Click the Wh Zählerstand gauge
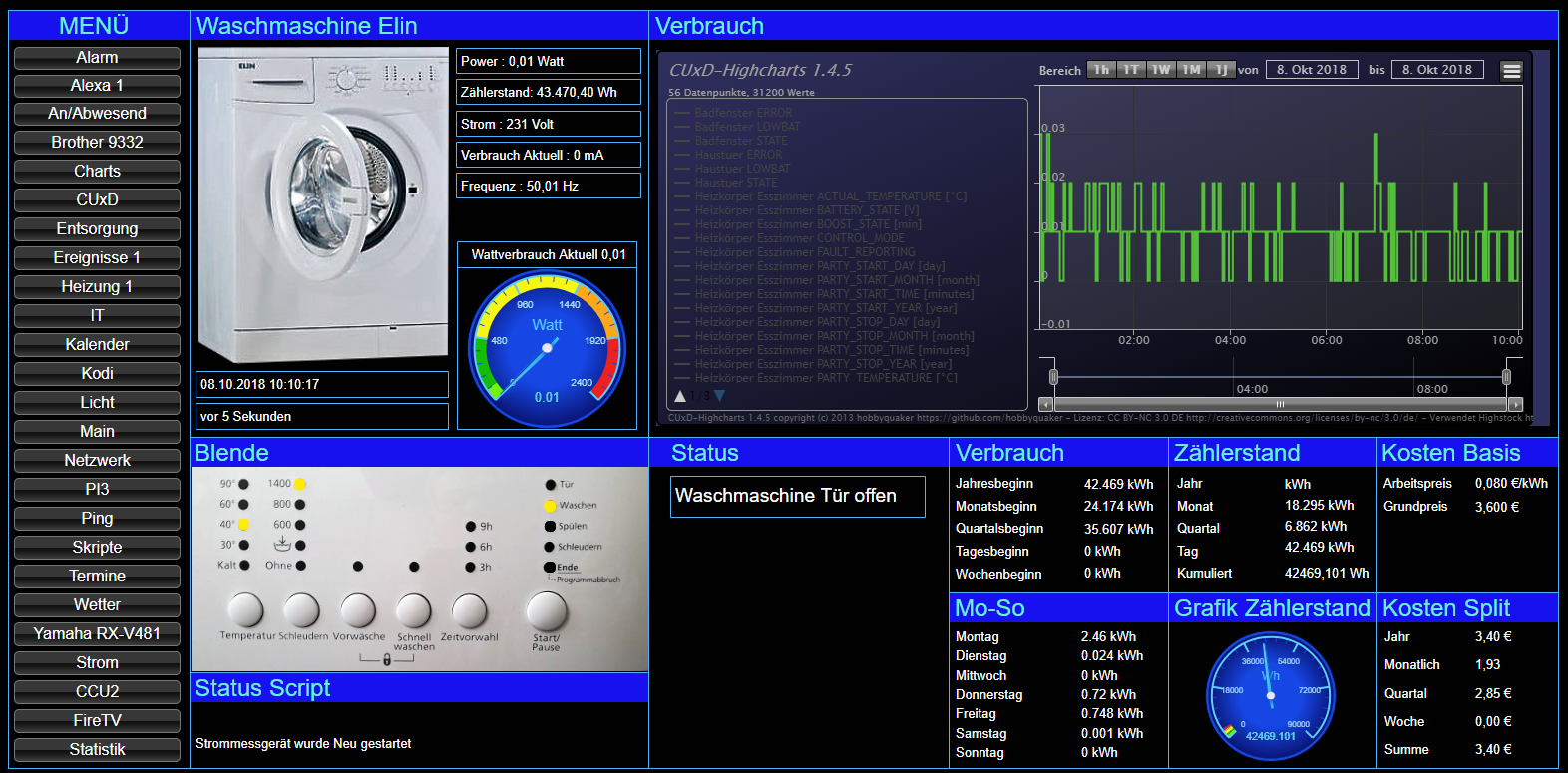Viewport: 1568px width, 773px height. tap(1271, 695)
